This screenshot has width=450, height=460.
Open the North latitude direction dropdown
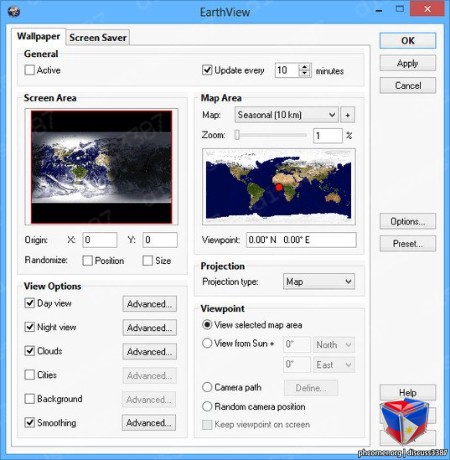click(x=334, y=345)
